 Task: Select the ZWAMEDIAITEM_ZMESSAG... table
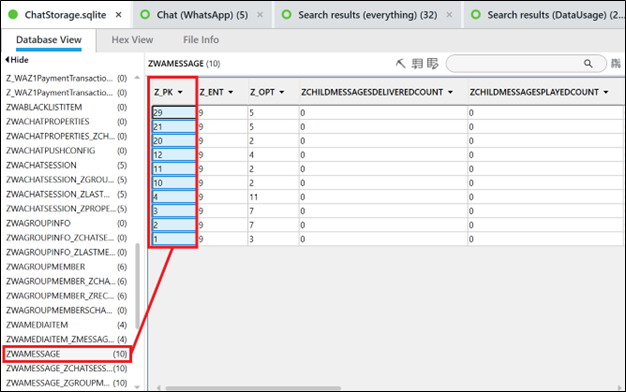tap(67, 339)
